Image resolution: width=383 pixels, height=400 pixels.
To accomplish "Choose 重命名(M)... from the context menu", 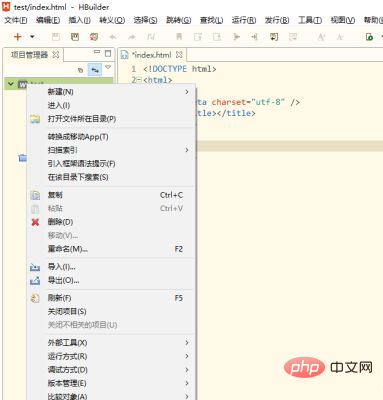I will tap(111, 249).
